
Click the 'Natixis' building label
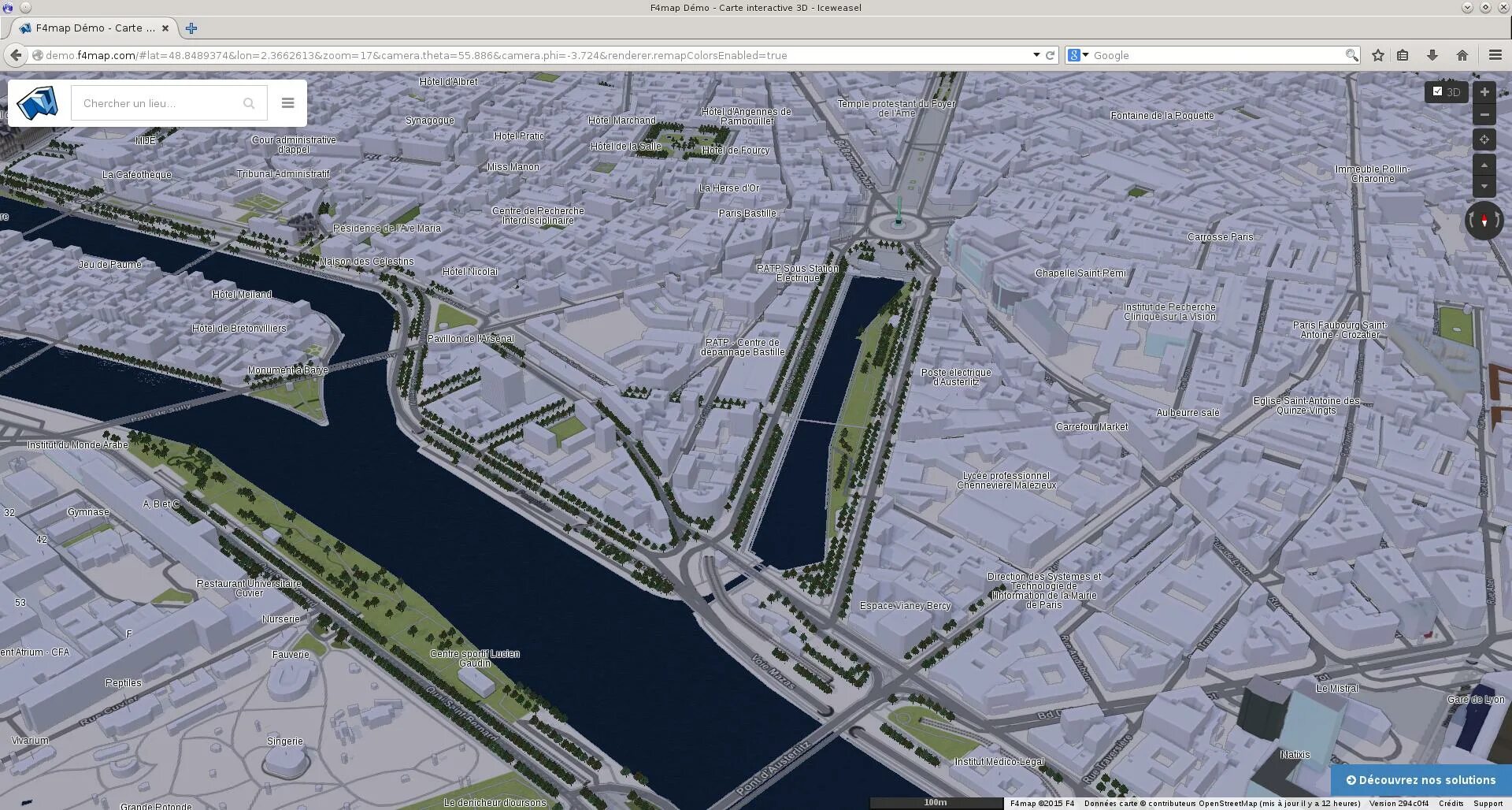coord(1295,755)
